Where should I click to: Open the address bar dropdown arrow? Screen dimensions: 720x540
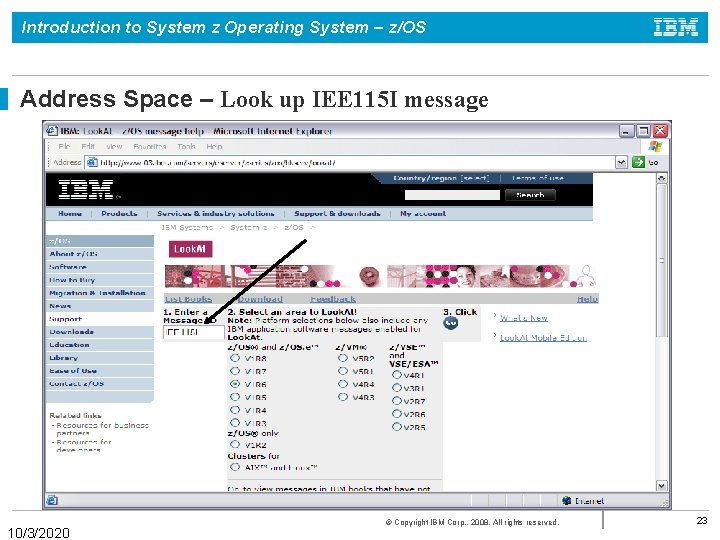pyautogui.click(x=621, y=162)
